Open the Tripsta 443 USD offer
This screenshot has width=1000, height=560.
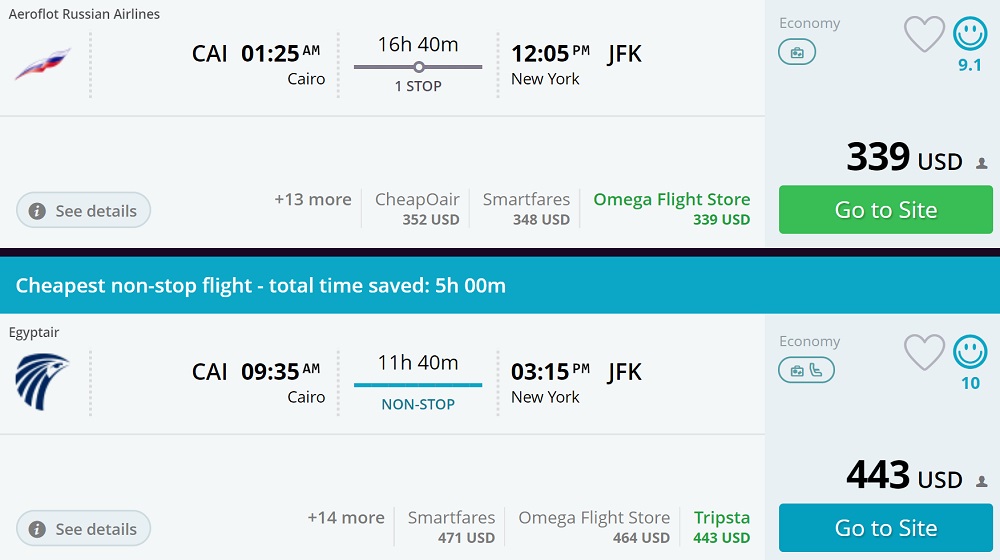(x=721, y=527)
